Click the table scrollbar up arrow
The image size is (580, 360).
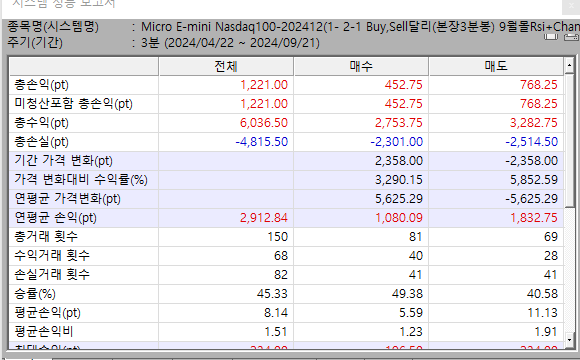[x=569, y=66]
